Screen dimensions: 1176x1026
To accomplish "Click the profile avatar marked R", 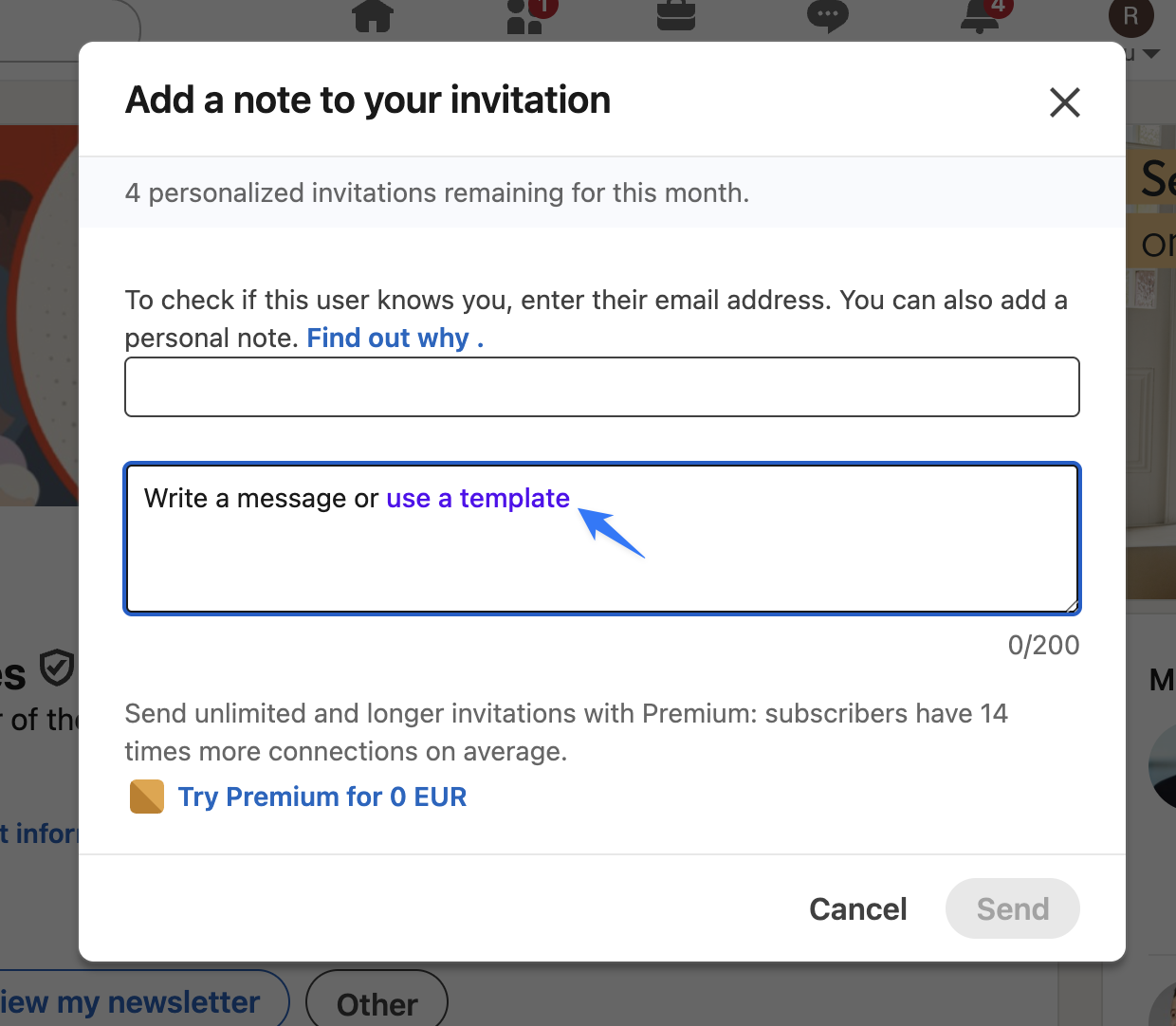I will [1130, 16].
